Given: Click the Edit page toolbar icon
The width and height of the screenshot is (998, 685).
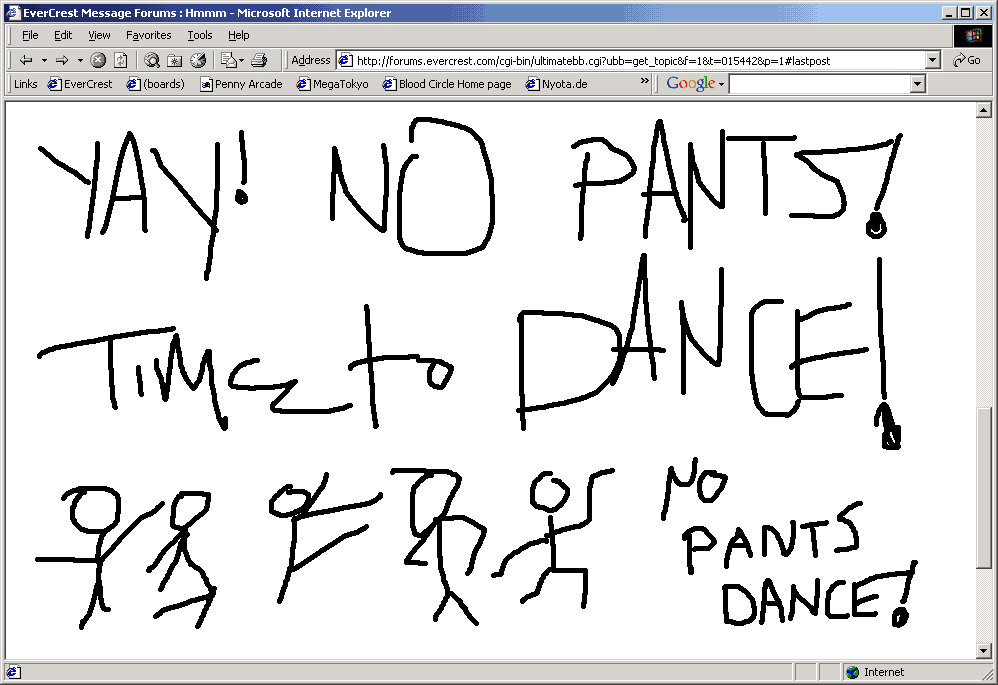Looking at the screenshot, I should point(228,60).
